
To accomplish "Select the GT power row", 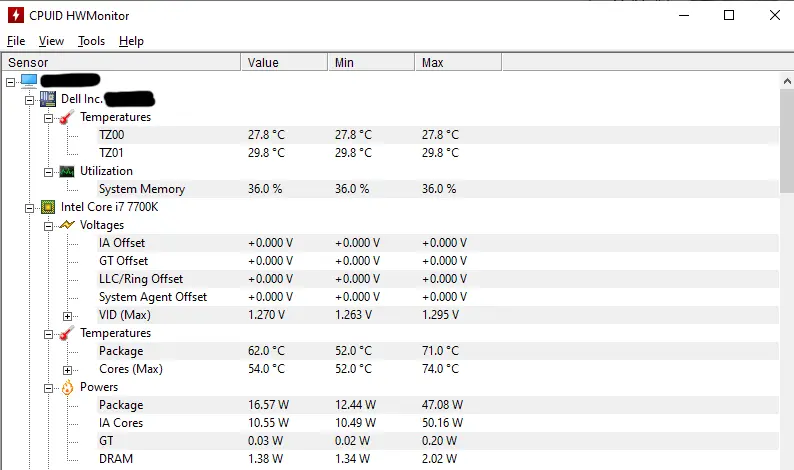I will click(438, 441).
